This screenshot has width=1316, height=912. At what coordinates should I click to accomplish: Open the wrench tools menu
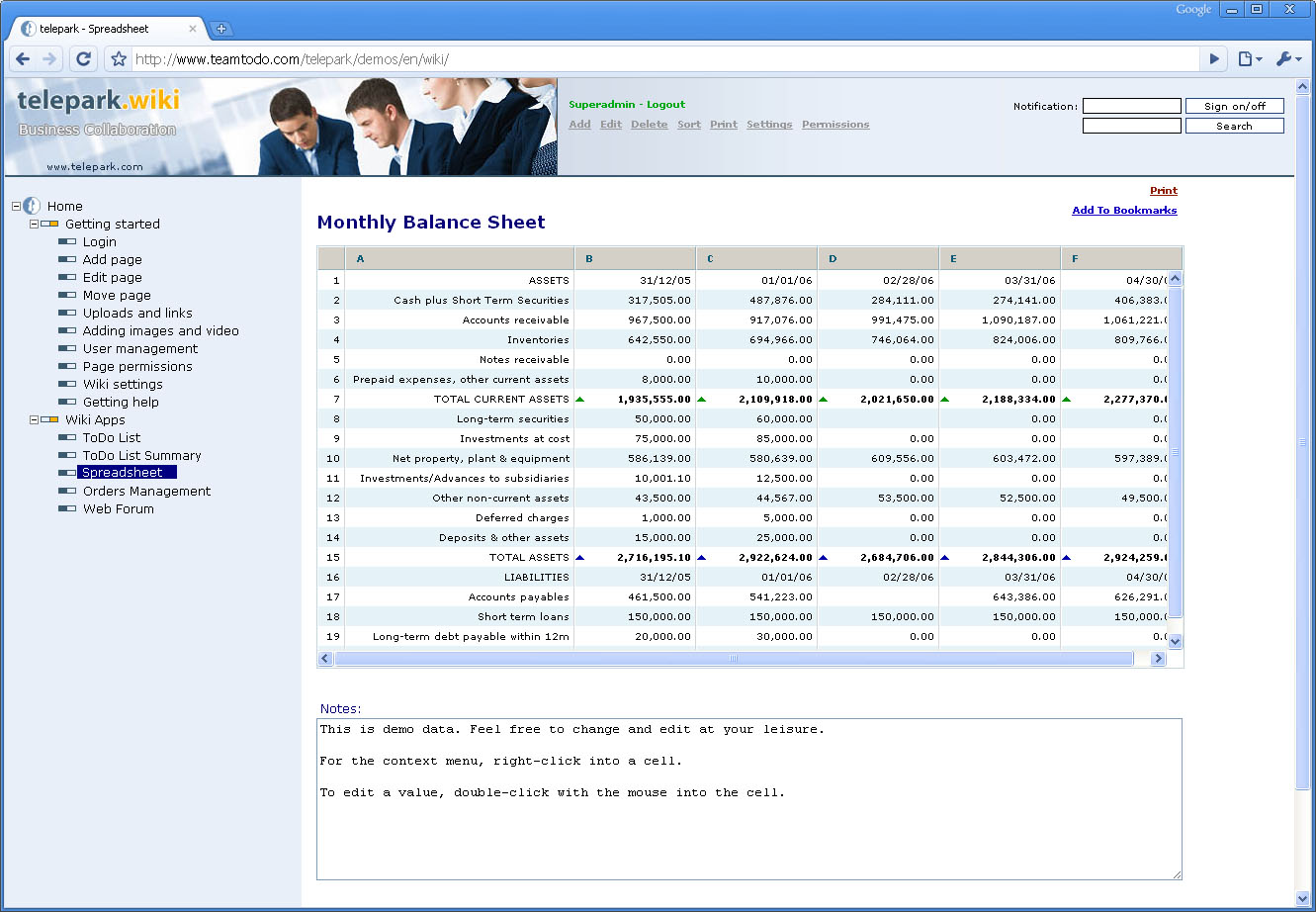coord(1288,59)
